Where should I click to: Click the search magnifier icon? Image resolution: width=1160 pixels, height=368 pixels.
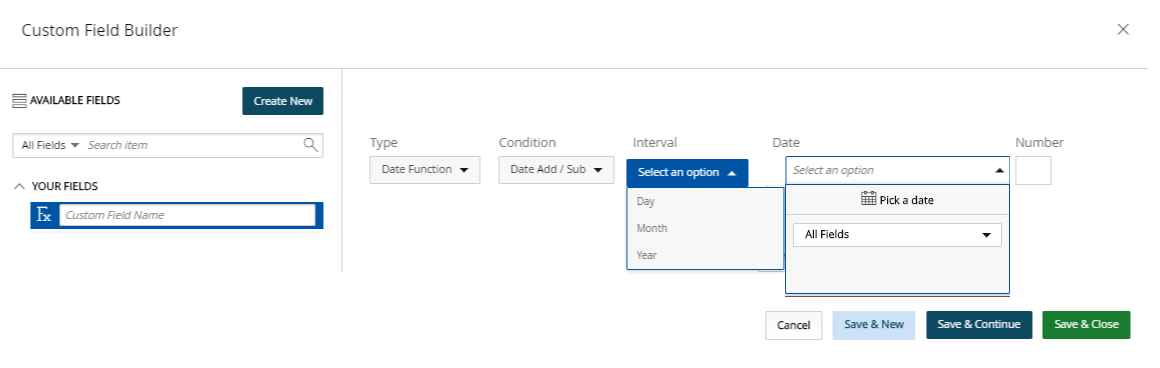(311, 144)
